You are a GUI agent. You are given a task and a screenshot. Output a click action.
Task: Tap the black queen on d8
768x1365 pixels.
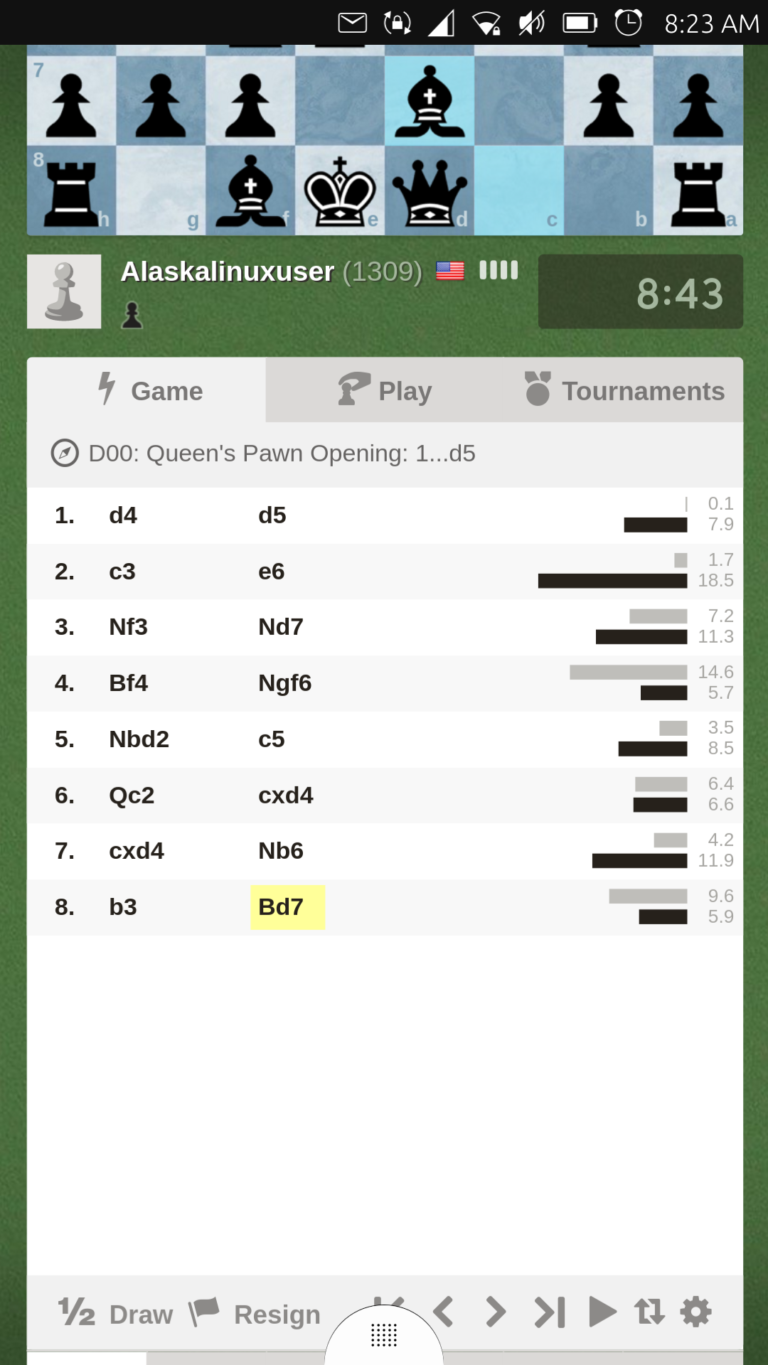pos(429,191)
